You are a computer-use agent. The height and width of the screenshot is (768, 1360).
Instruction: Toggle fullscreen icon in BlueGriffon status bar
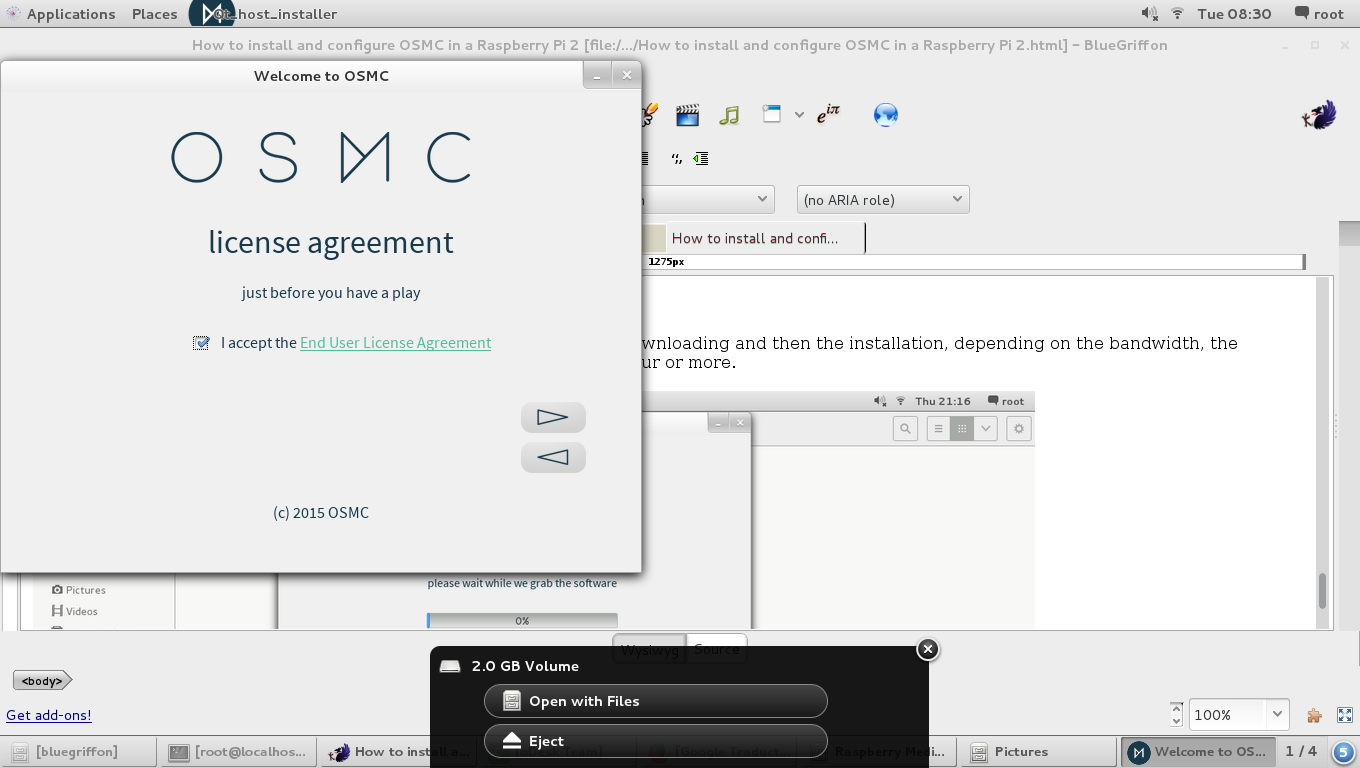tap(1345, 715)
